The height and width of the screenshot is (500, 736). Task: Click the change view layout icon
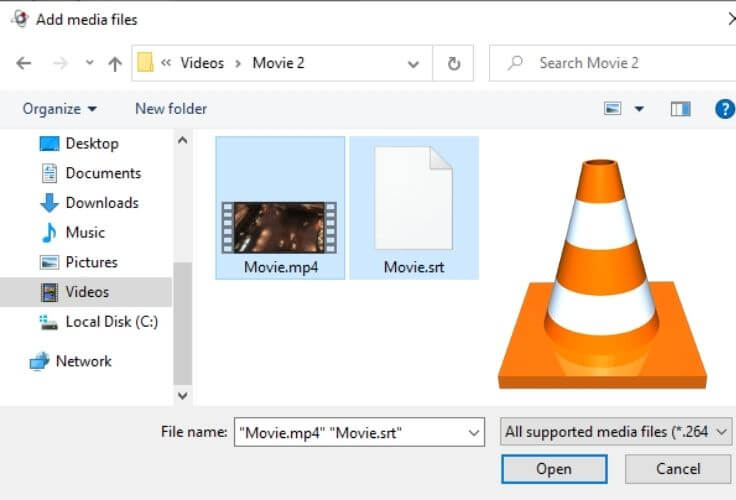click(x=613, y=109)
